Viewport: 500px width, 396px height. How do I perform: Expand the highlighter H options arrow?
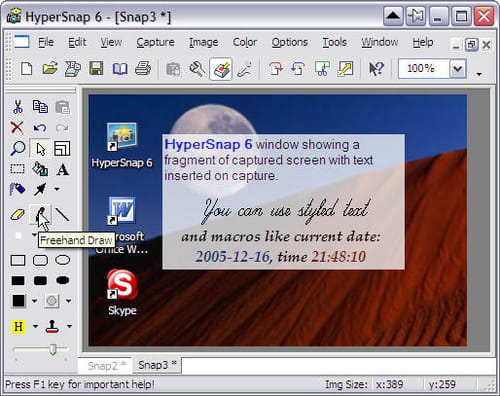[35, 326]
